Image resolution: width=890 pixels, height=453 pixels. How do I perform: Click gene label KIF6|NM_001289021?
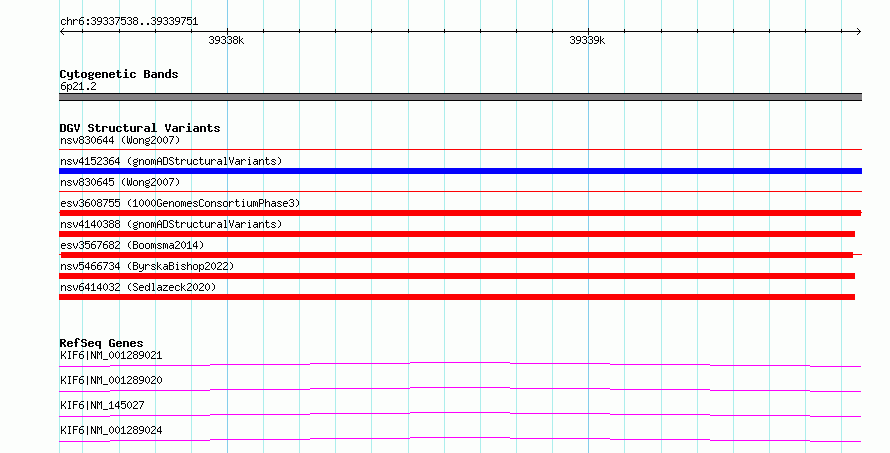click(x=111, y=355)
